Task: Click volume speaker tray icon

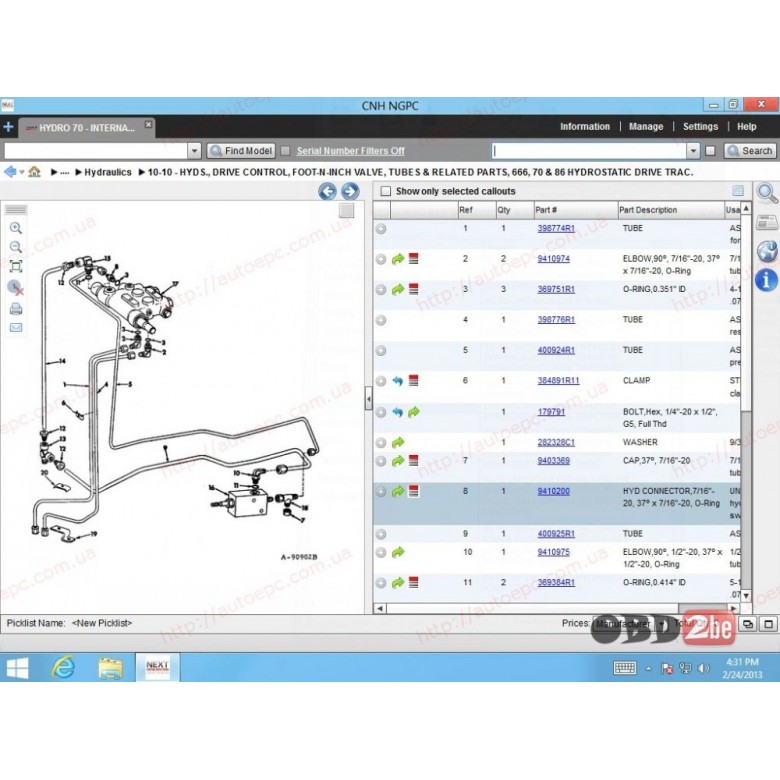Action: 703,669
